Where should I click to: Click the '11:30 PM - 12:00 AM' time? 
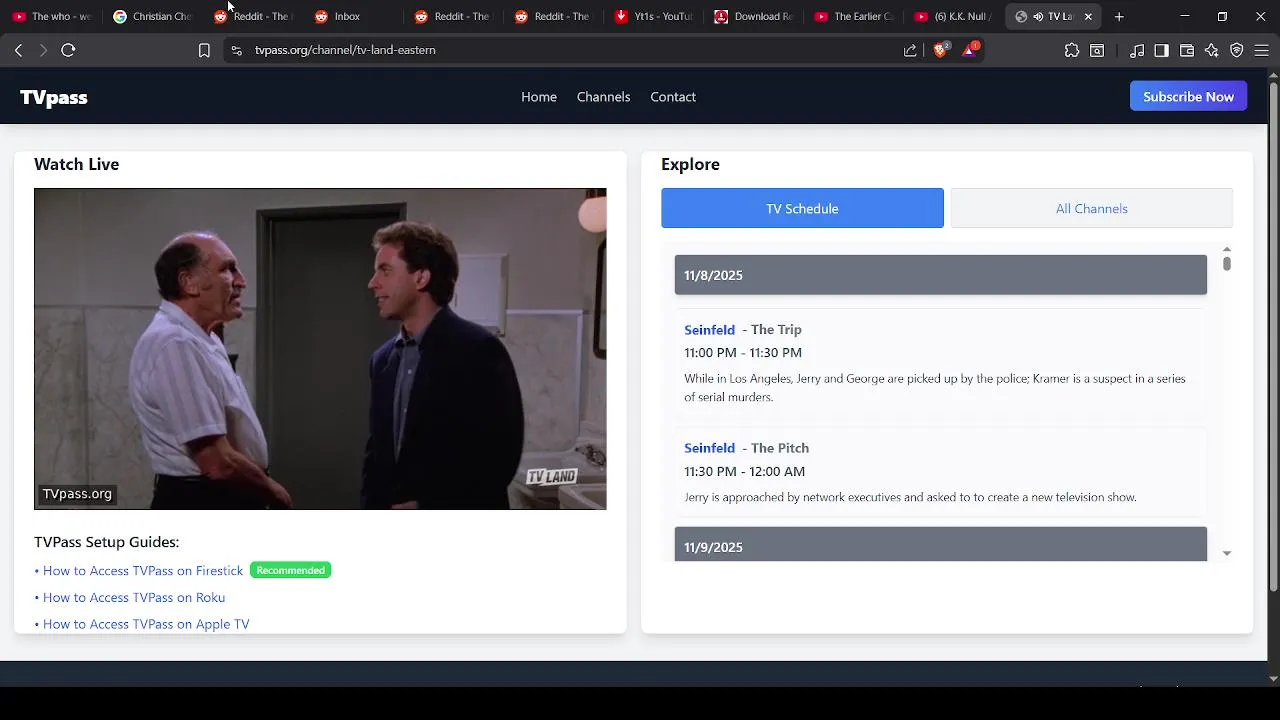coord(744,471)
